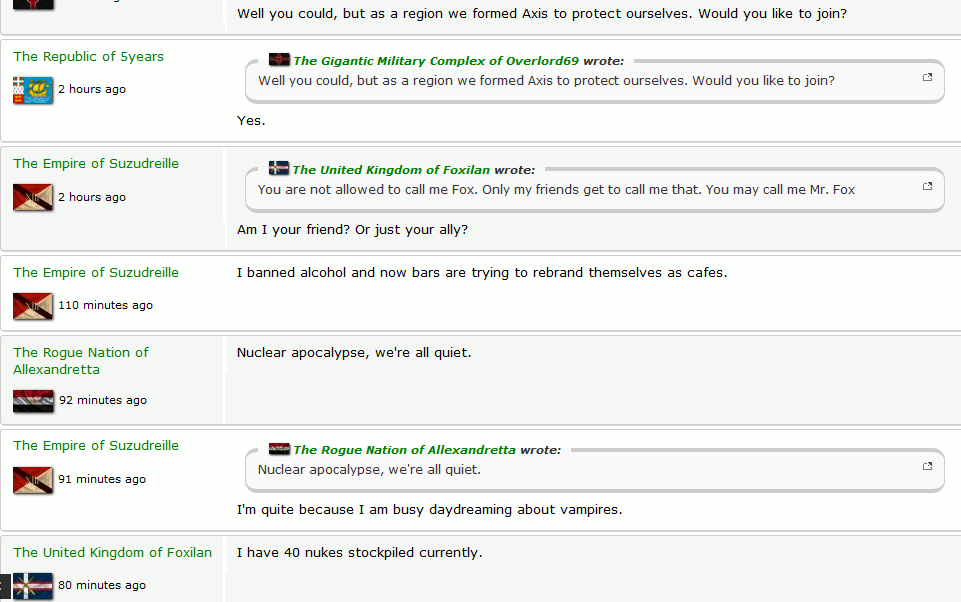Image resolution: width=961 pixels, height=602 pixels.
Task: Click small Foxilan flag in quote header
Action: (x=279, y=169)
